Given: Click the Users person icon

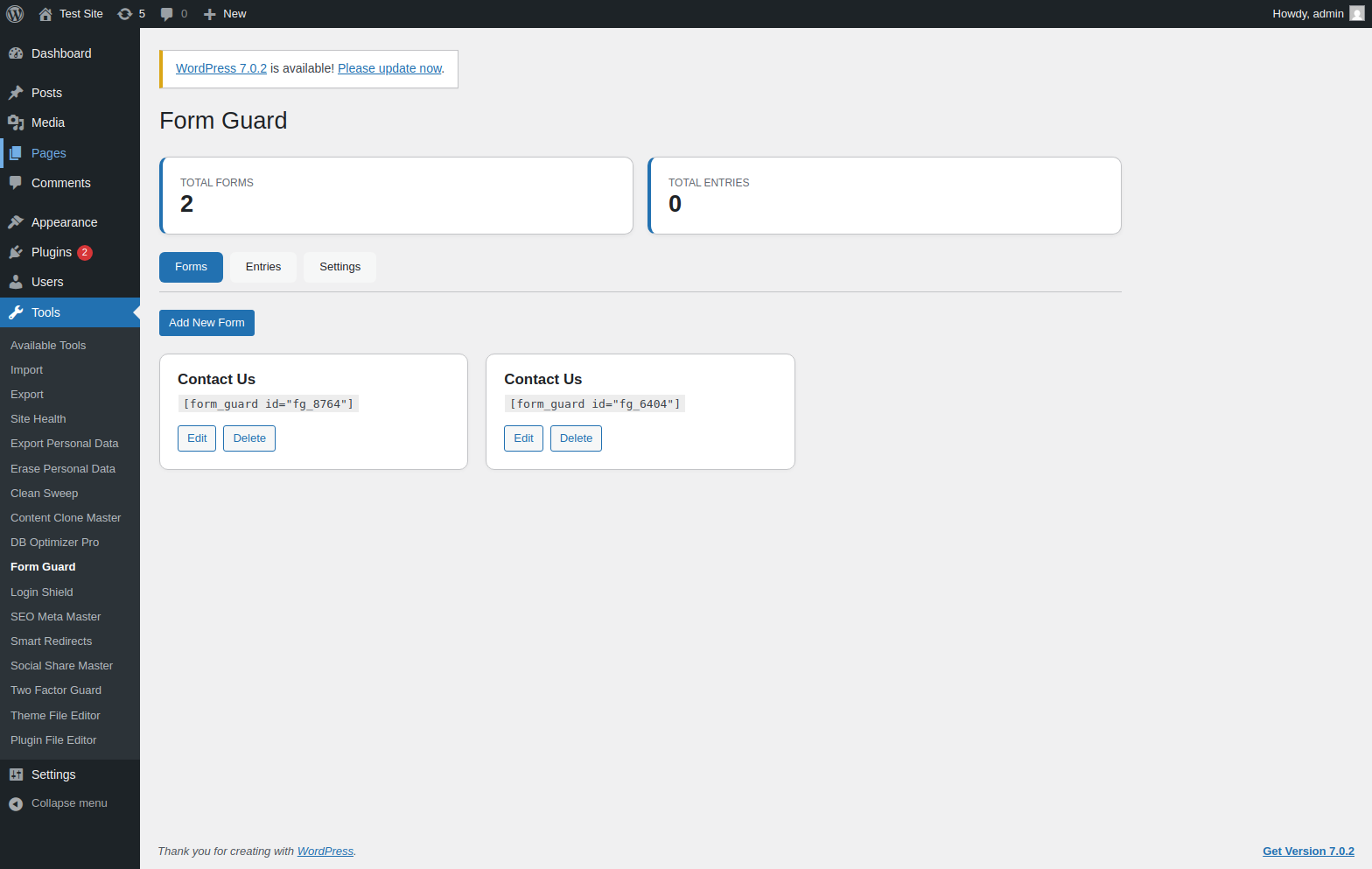Looking at the screenshot, I should point(16,282).
